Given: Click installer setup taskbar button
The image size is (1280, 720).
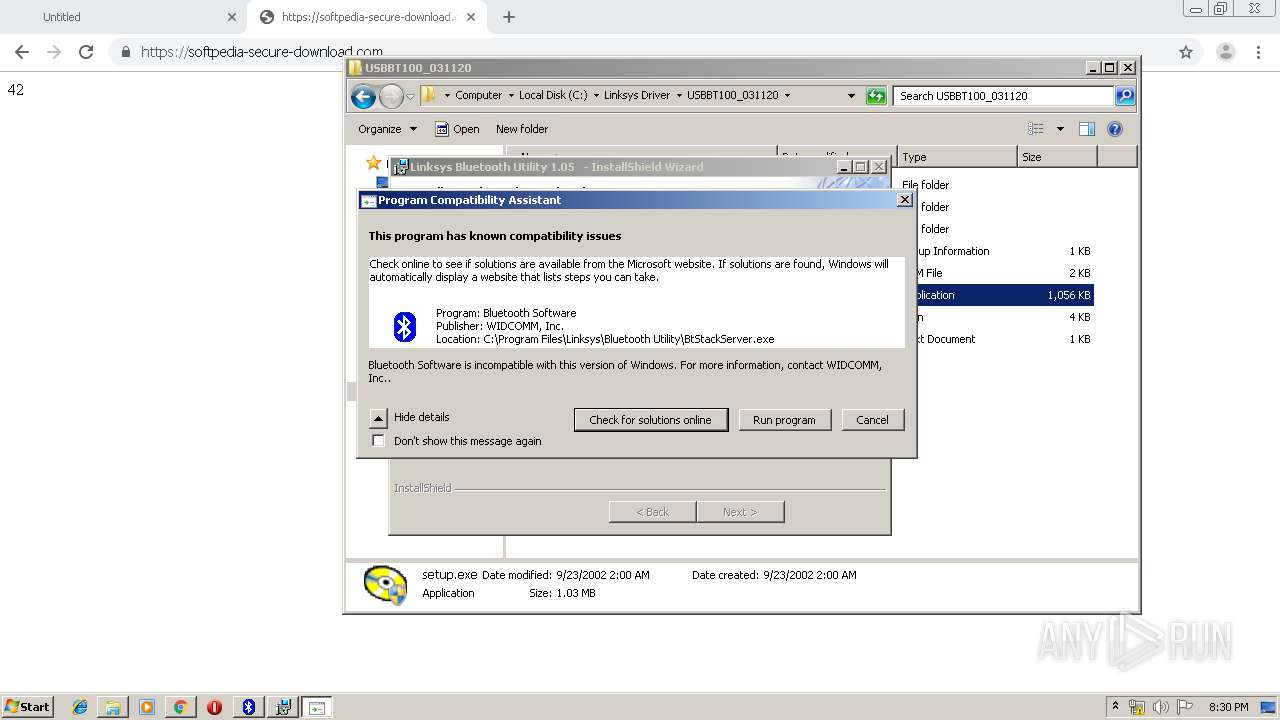Looking at the screenshot, I should click(x=283, y=707).
